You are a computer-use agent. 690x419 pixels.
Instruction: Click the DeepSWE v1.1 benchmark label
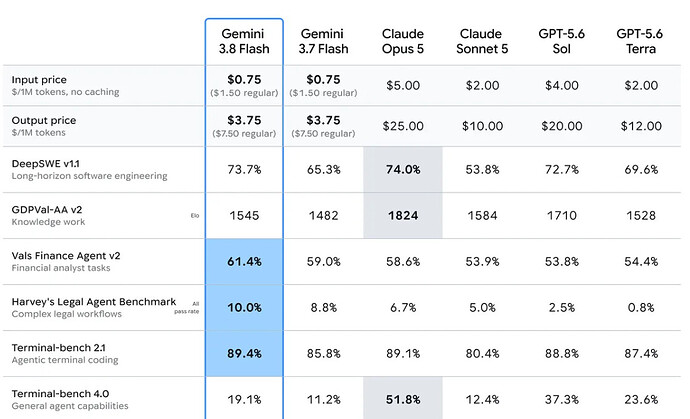pyautogui.click(x=45, y=164)
